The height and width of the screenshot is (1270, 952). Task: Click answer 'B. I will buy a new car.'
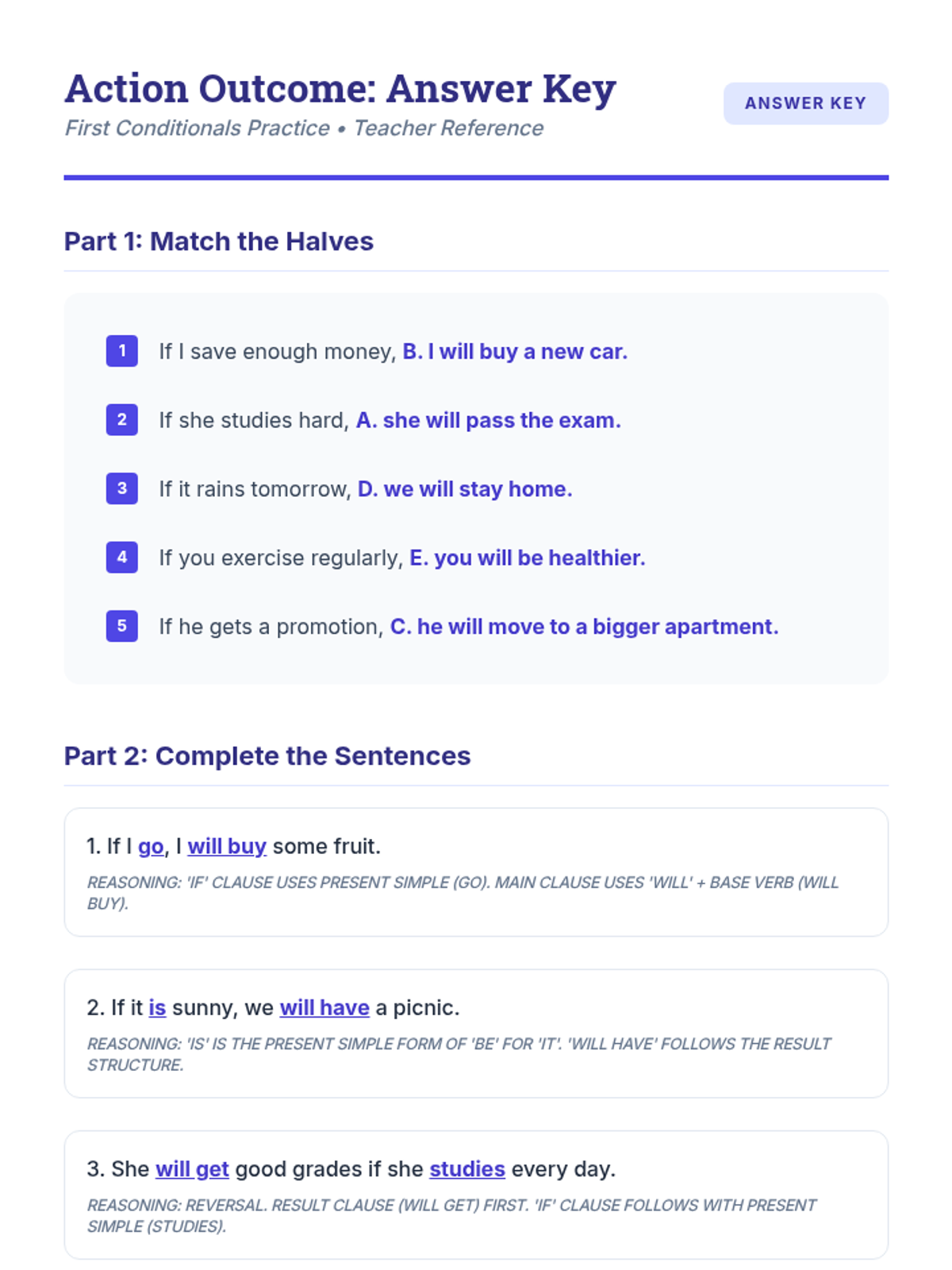[515, 352]
